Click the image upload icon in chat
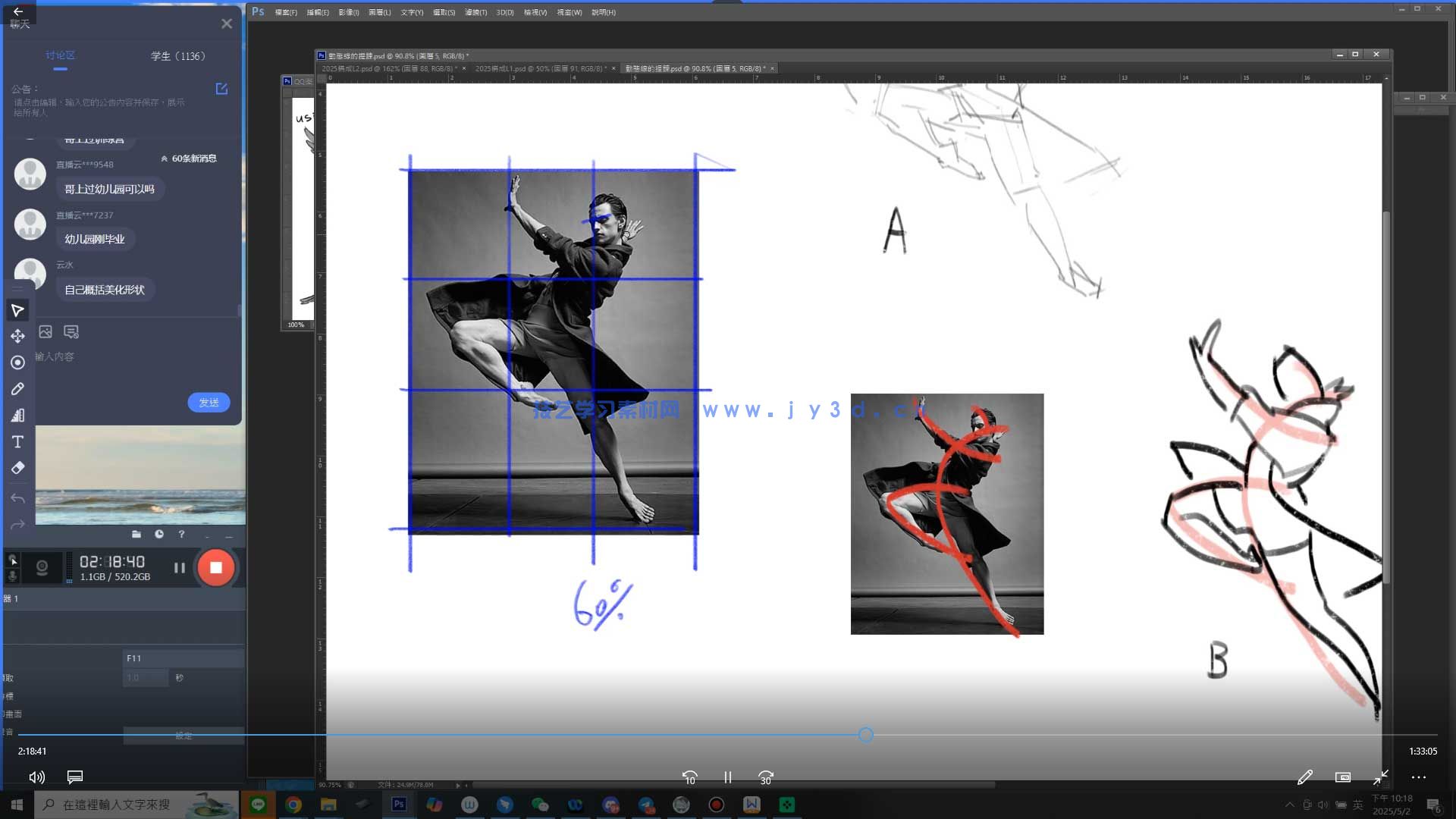The image size is (1456, 819). click(x=45, y=332)
